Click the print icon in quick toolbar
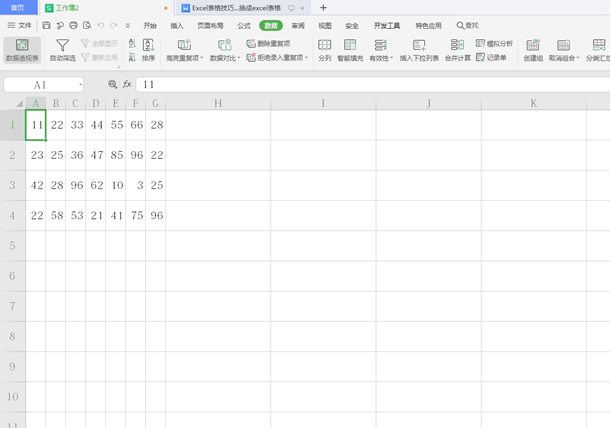This screenshot has width=612, height=428. coord(73,25)
